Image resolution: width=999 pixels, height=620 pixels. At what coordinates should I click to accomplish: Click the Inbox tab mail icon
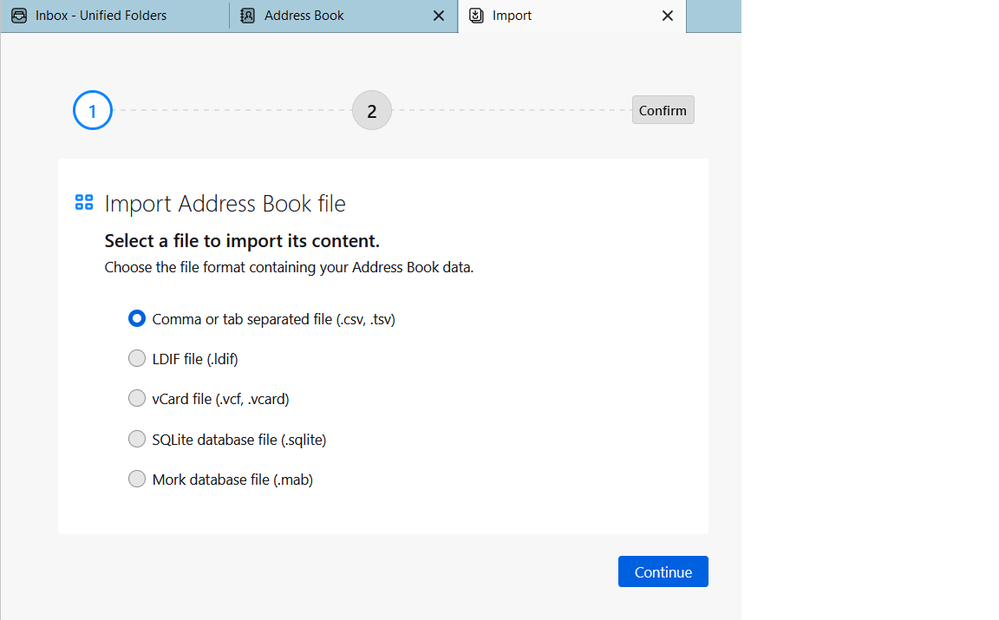[19, 15]
